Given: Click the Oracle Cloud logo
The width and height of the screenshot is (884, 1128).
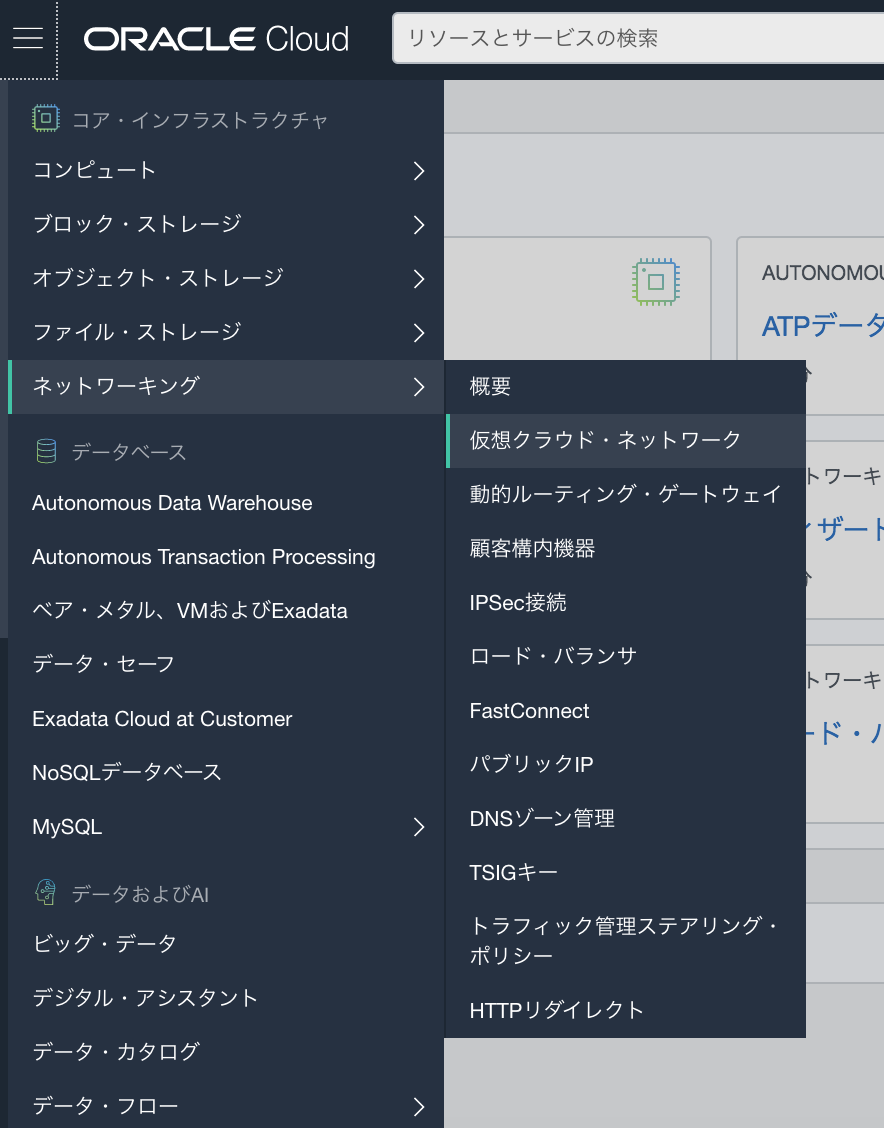Looking at the screenshot, I should 216,39.
